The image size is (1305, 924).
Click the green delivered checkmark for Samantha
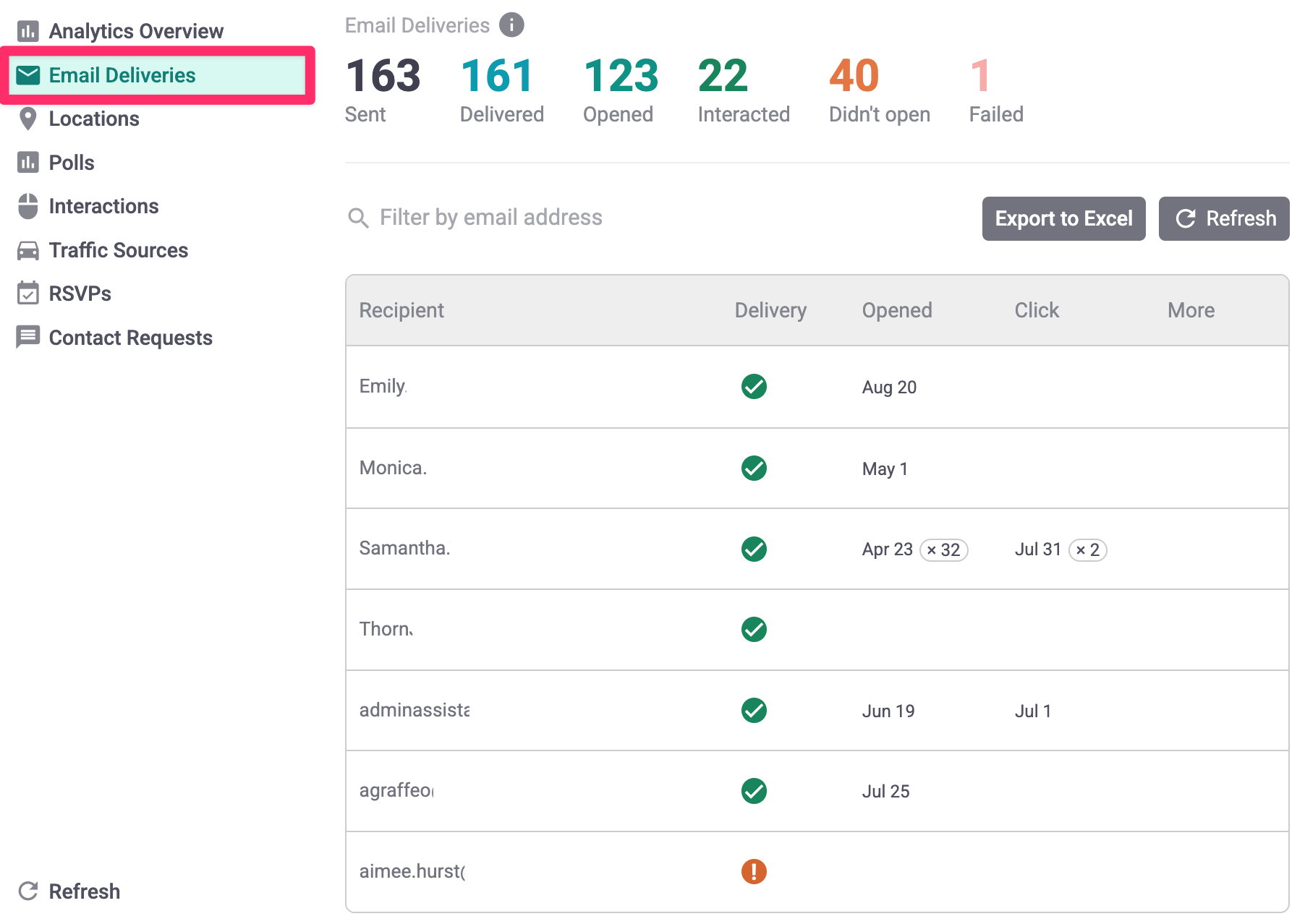754,549
